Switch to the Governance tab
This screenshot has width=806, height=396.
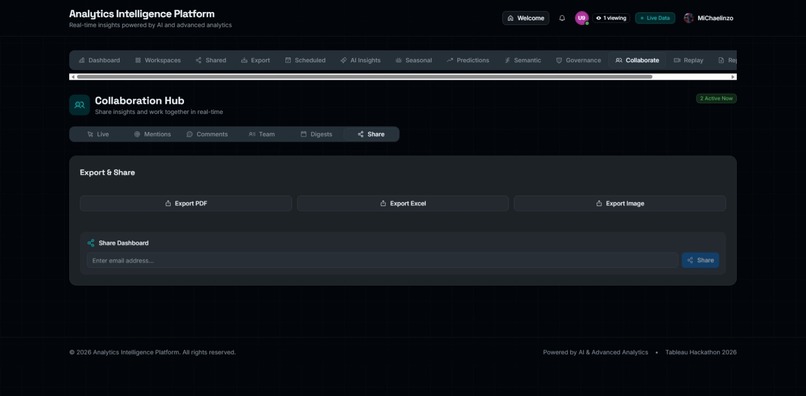(x=578, y=60)
